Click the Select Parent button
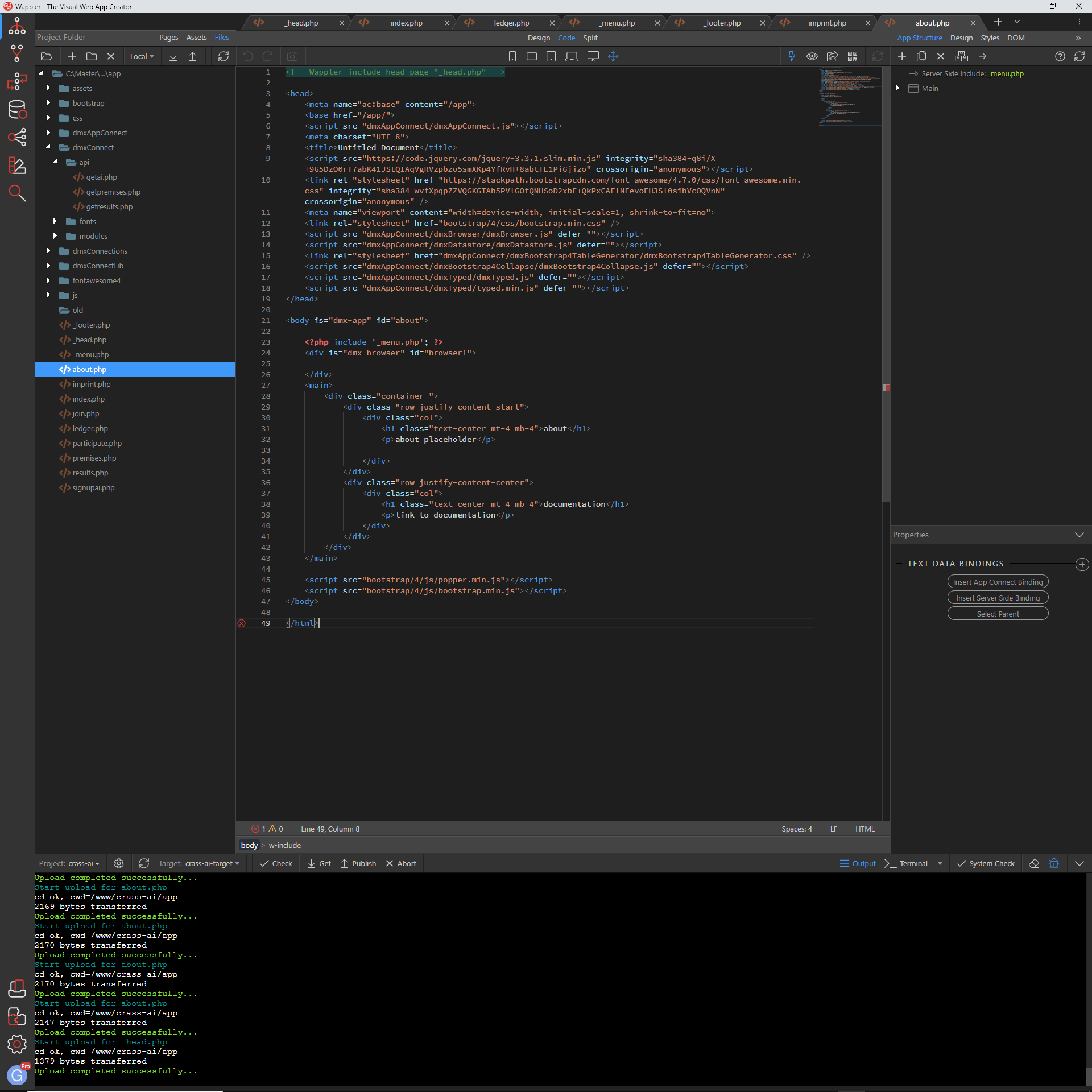The image size is (1092, 1092). click(998, 614)
